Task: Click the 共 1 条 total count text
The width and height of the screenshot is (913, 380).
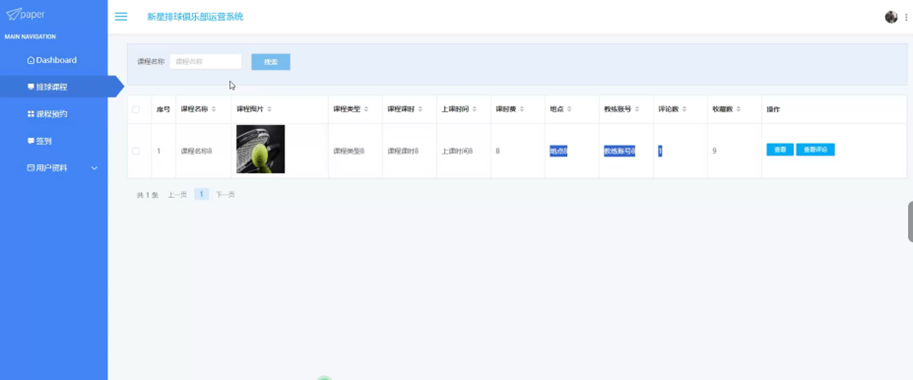Action: coord(147,195)
